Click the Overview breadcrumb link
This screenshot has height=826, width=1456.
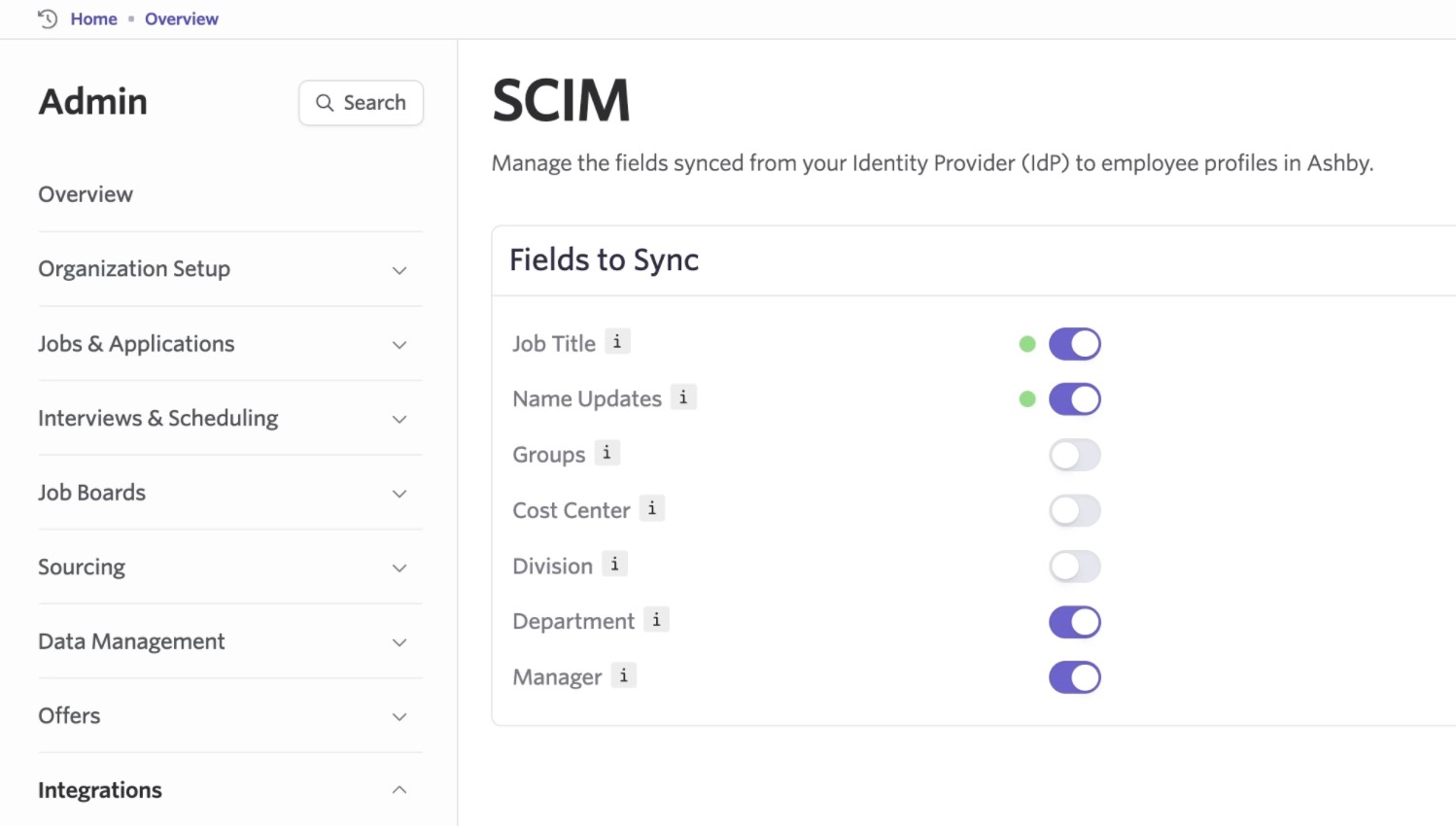pyautogui.click(x=182, y=19)
